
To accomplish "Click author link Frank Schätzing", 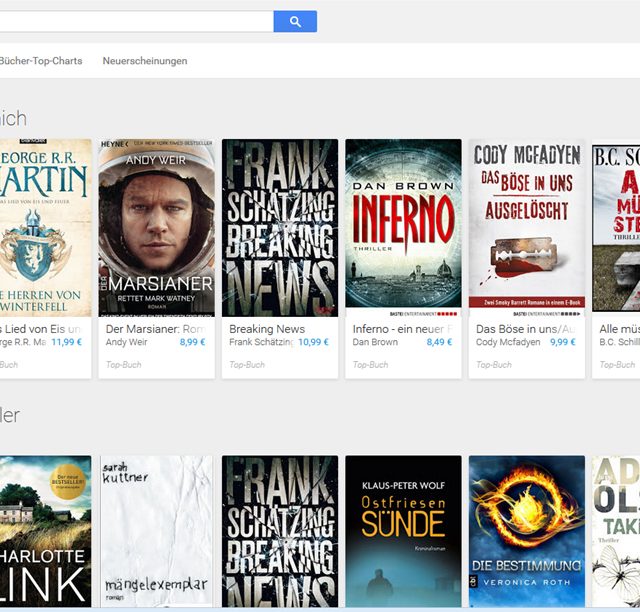I will coord(262,342).
